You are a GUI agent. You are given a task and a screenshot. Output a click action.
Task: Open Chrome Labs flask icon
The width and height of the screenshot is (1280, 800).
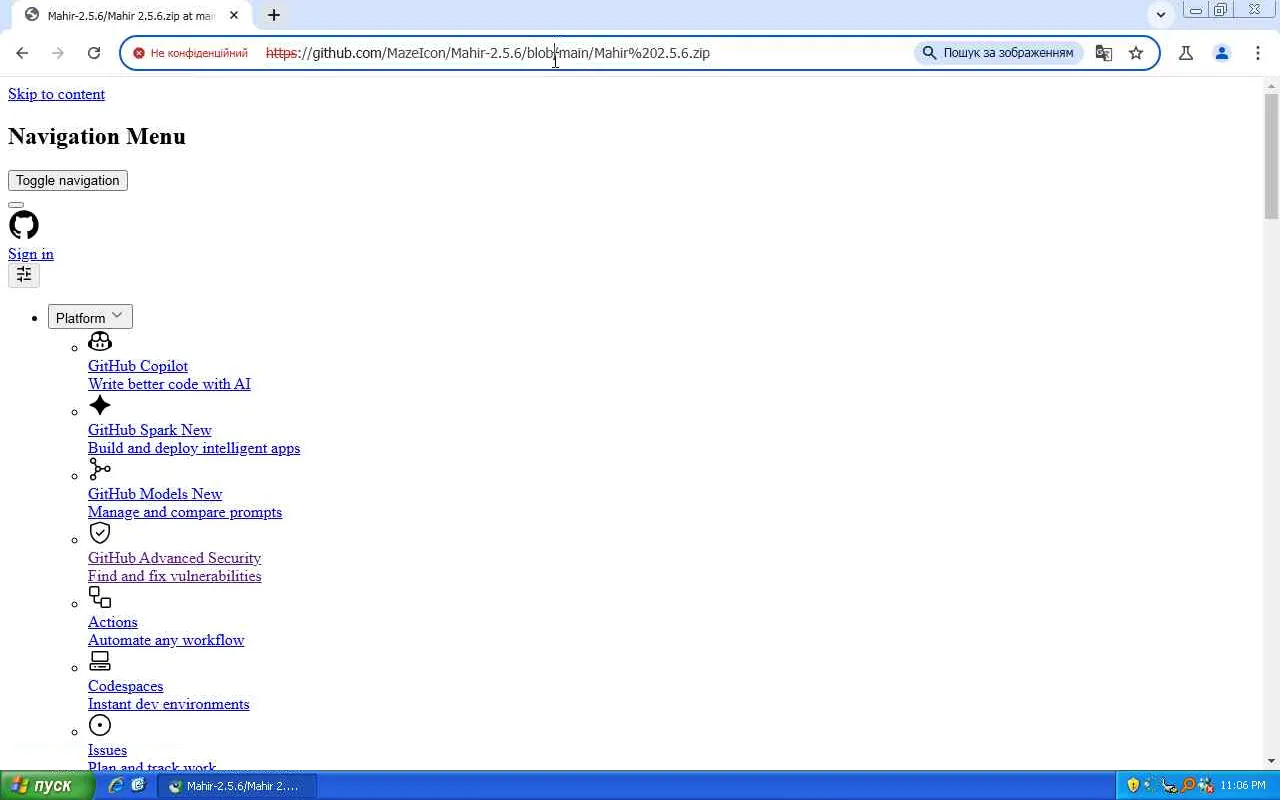click(x=1186, y=53)
